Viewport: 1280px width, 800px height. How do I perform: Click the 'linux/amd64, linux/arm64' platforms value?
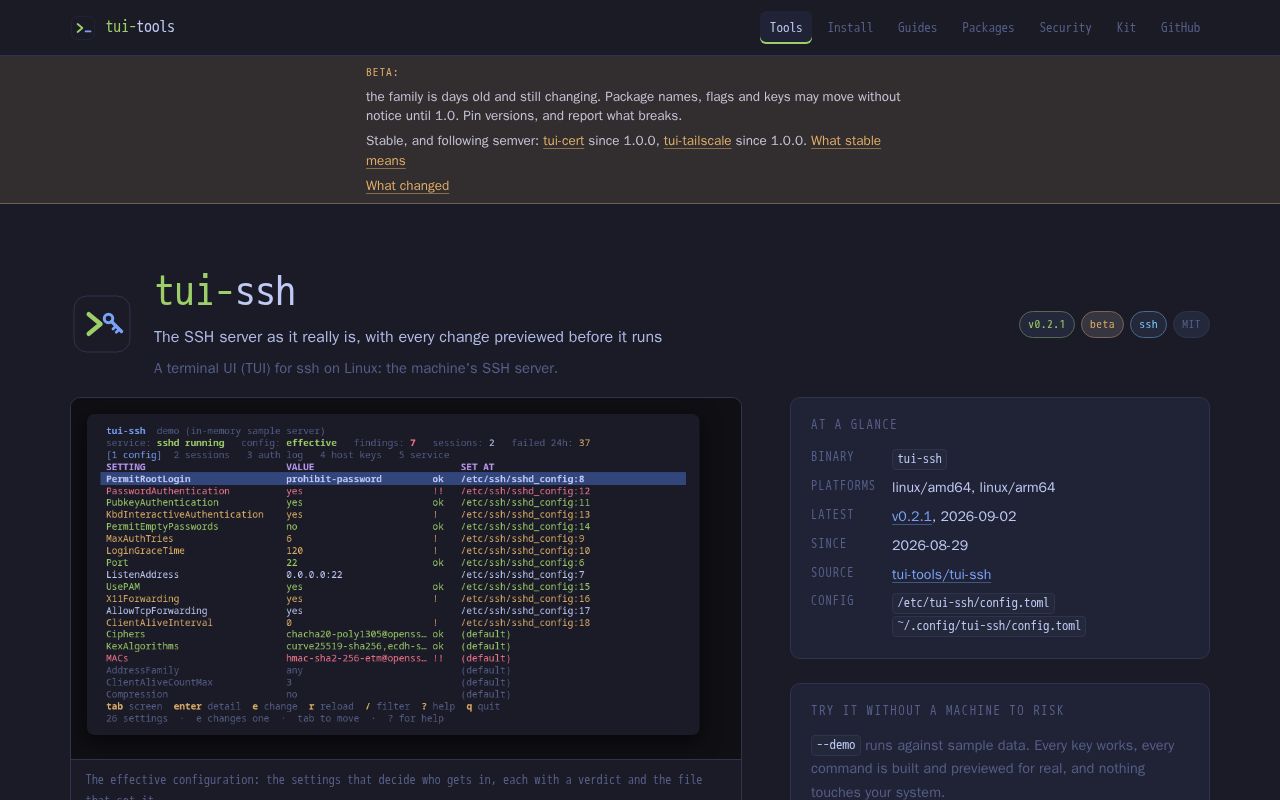click(x=973, y=487)
